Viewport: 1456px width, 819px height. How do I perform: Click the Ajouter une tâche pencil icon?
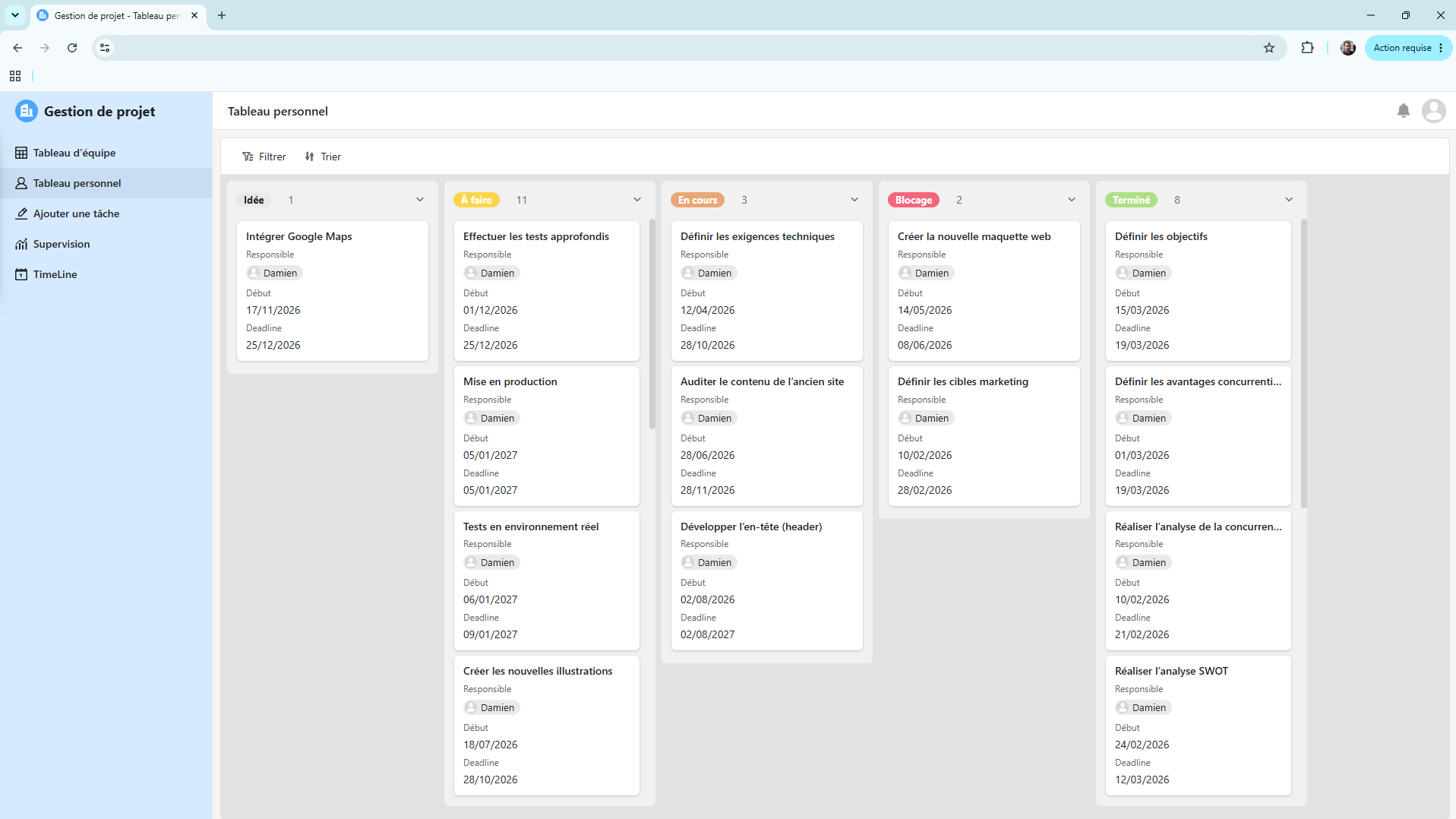21,213
